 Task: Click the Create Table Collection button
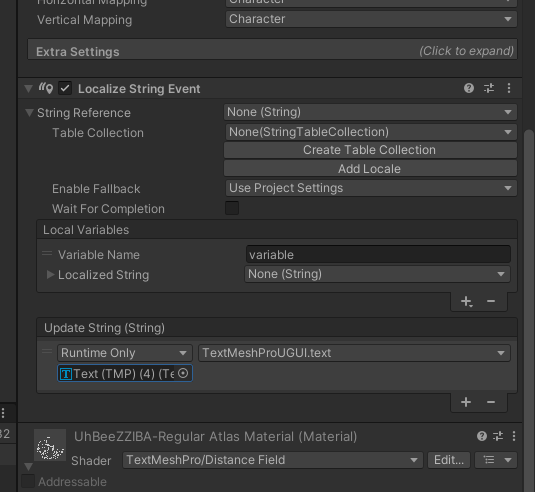370,150
